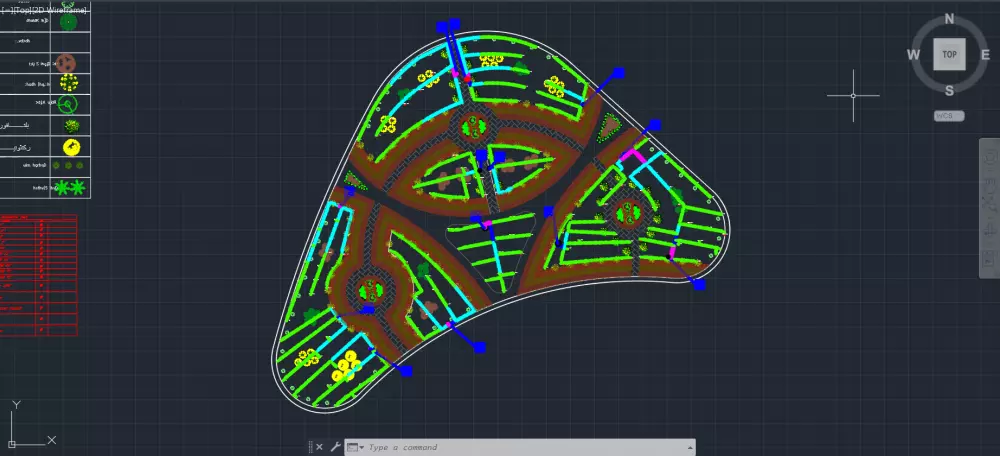
Task: Select the green outlined circle legend symbol
Action: click(x=68, y=104)
